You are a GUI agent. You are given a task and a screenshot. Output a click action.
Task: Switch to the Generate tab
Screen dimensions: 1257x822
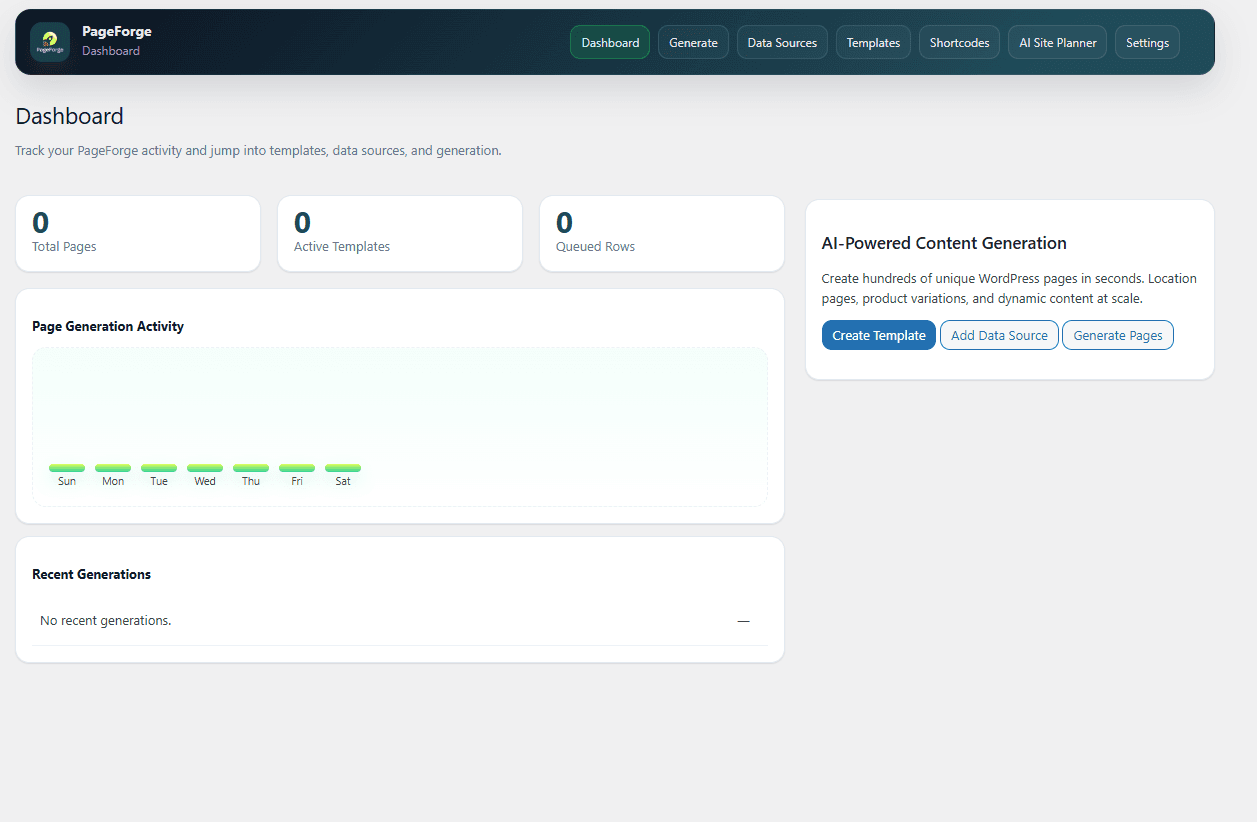693,42
